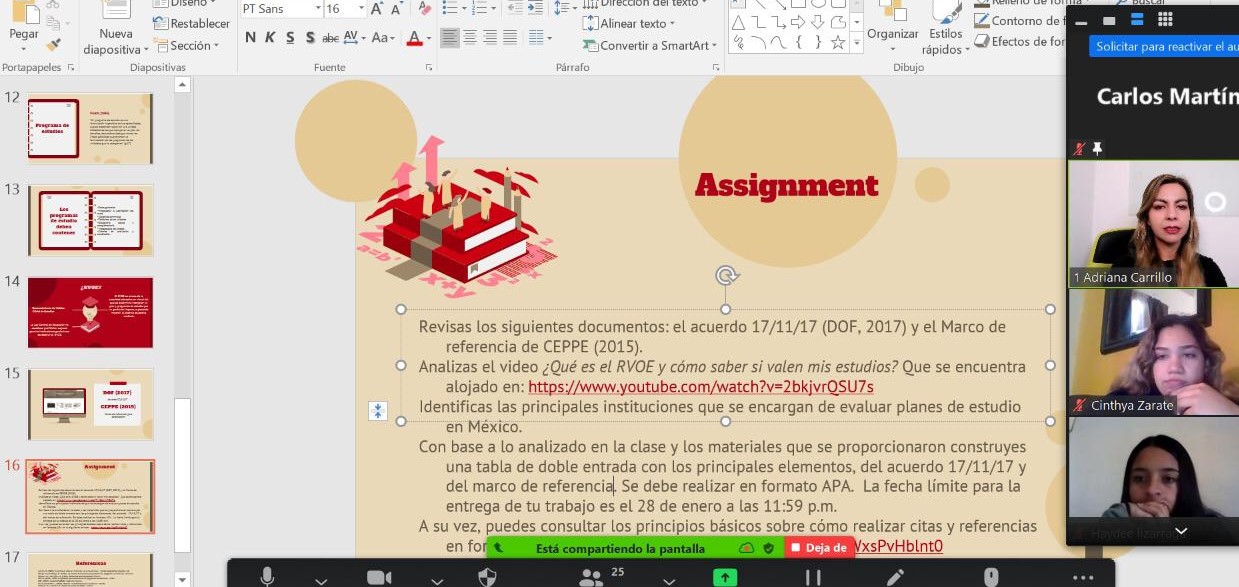Open Zoom Security shield options
The image size is (1239, 587).
pyautogui.click(x=487, y=577)
